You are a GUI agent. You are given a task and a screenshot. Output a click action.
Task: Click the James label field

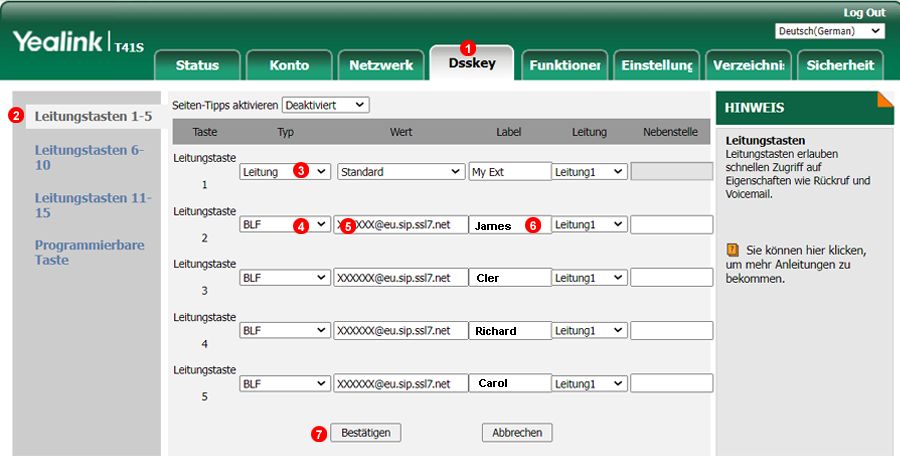pyautogui.click(x=510, y=225)
